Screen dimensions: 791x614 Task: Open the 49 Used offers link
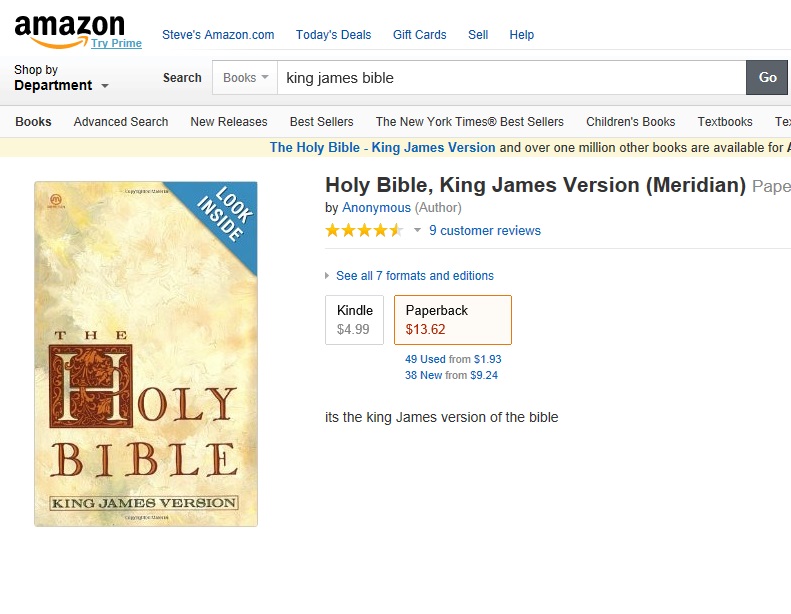pos(425,359)
